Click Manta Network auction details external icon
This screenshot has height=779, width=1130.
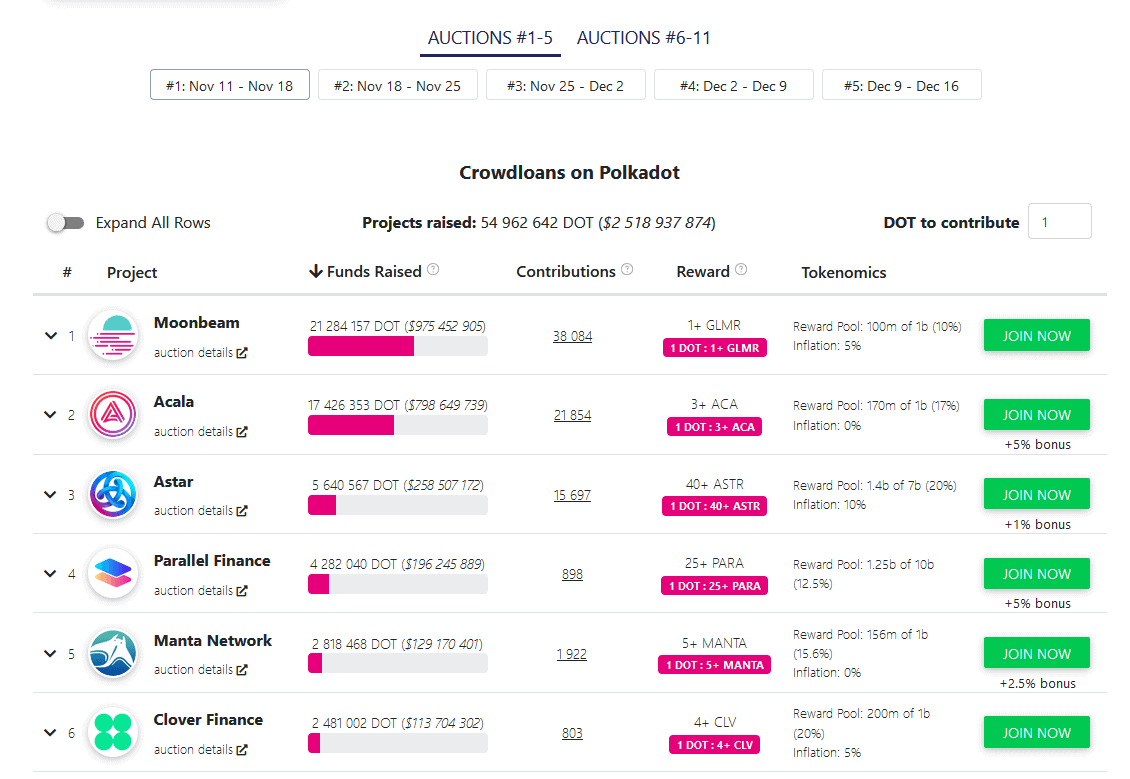click(242, 670)
